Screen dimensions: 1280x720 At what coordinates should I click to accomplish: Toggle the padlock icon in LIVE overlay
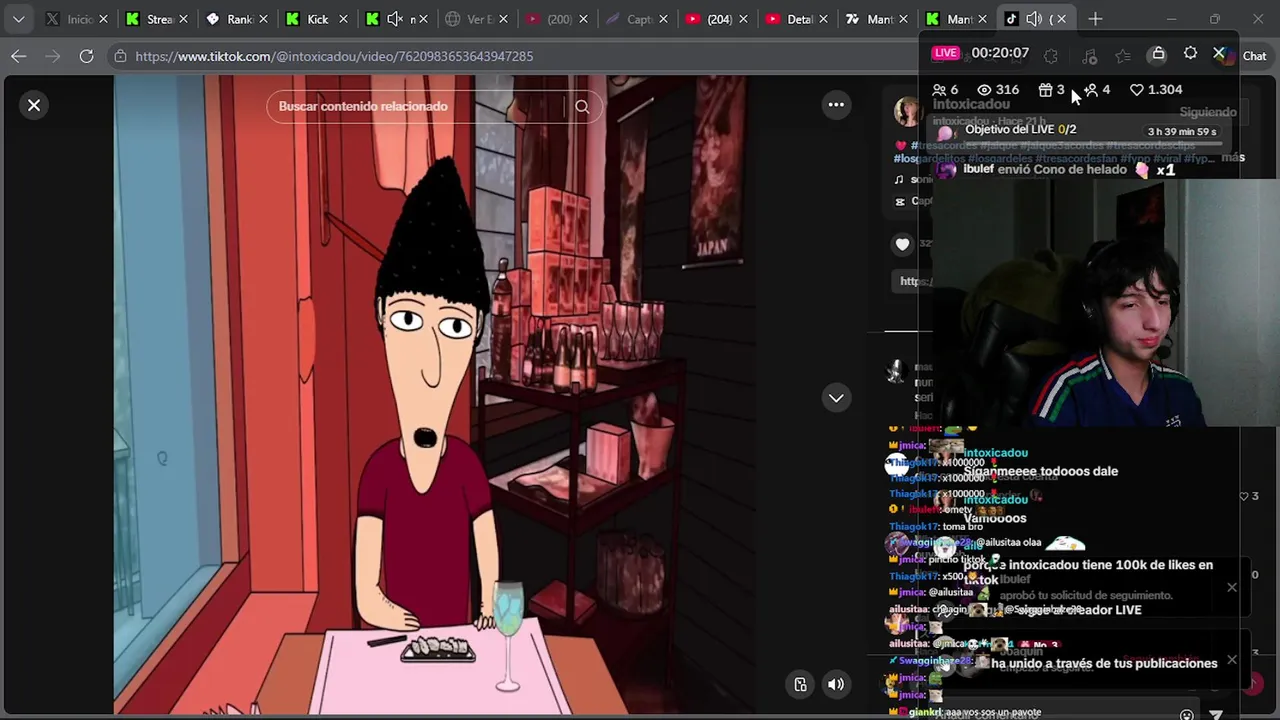(1158, 54)
